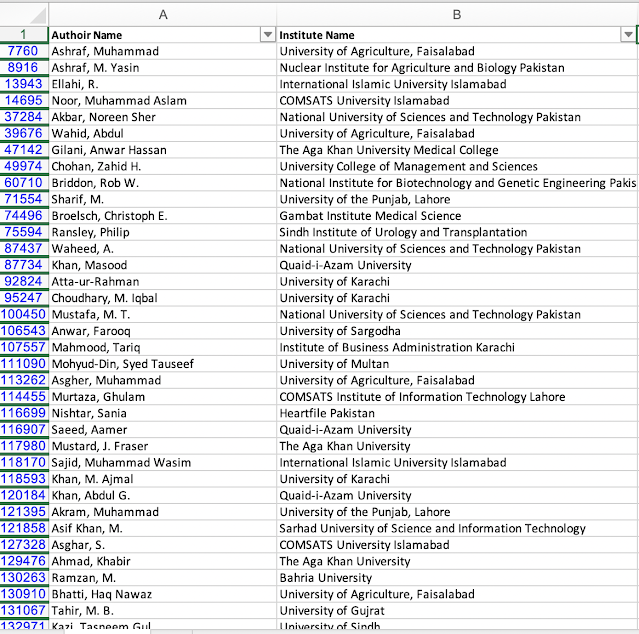Select cell 'Chohan, Zahid H.'
The width and height of the screenshot is (639, 634).
click(162, 166)
